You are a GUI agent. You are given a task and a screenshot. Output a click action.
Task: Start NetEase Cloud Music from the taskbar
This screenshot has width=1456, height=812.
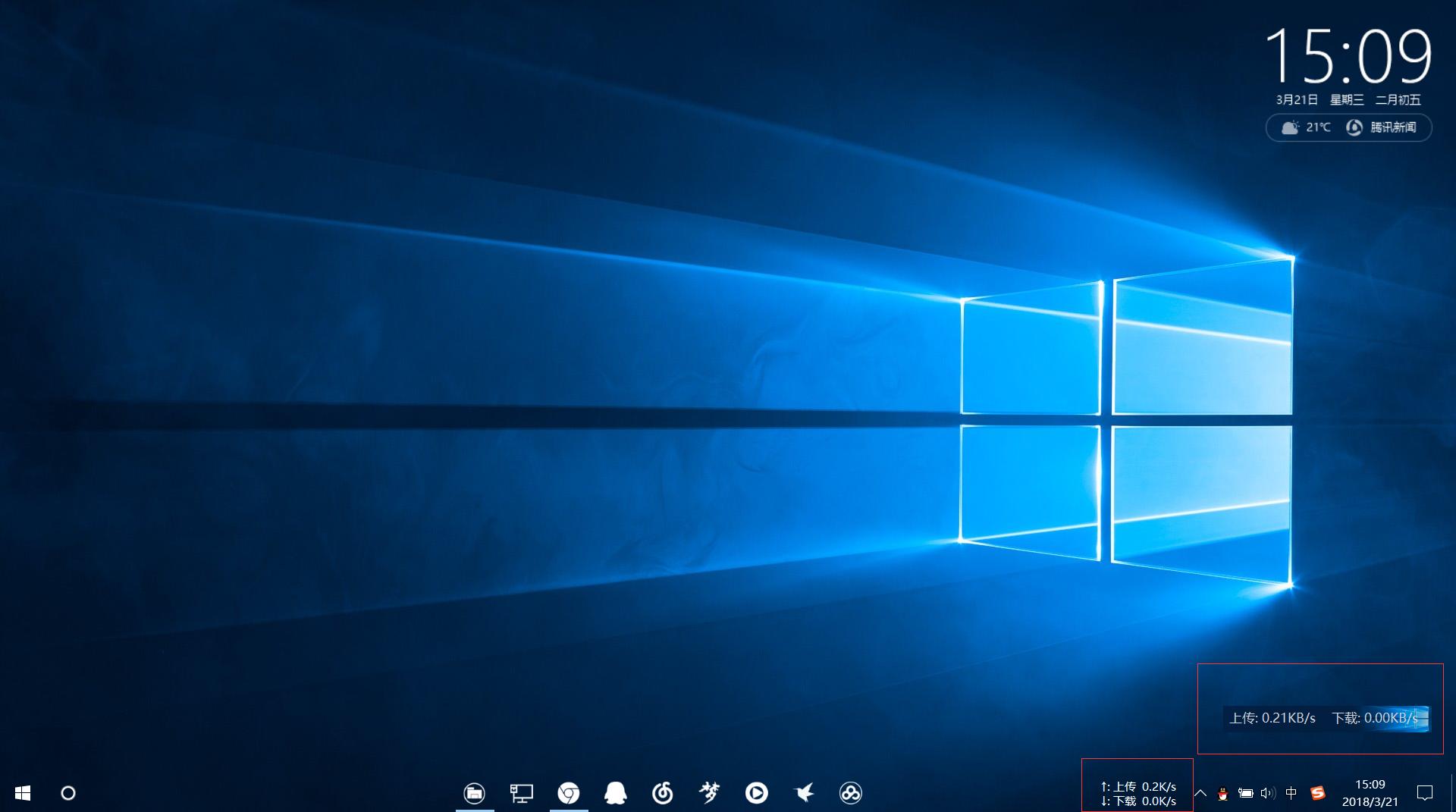(664, 793)
